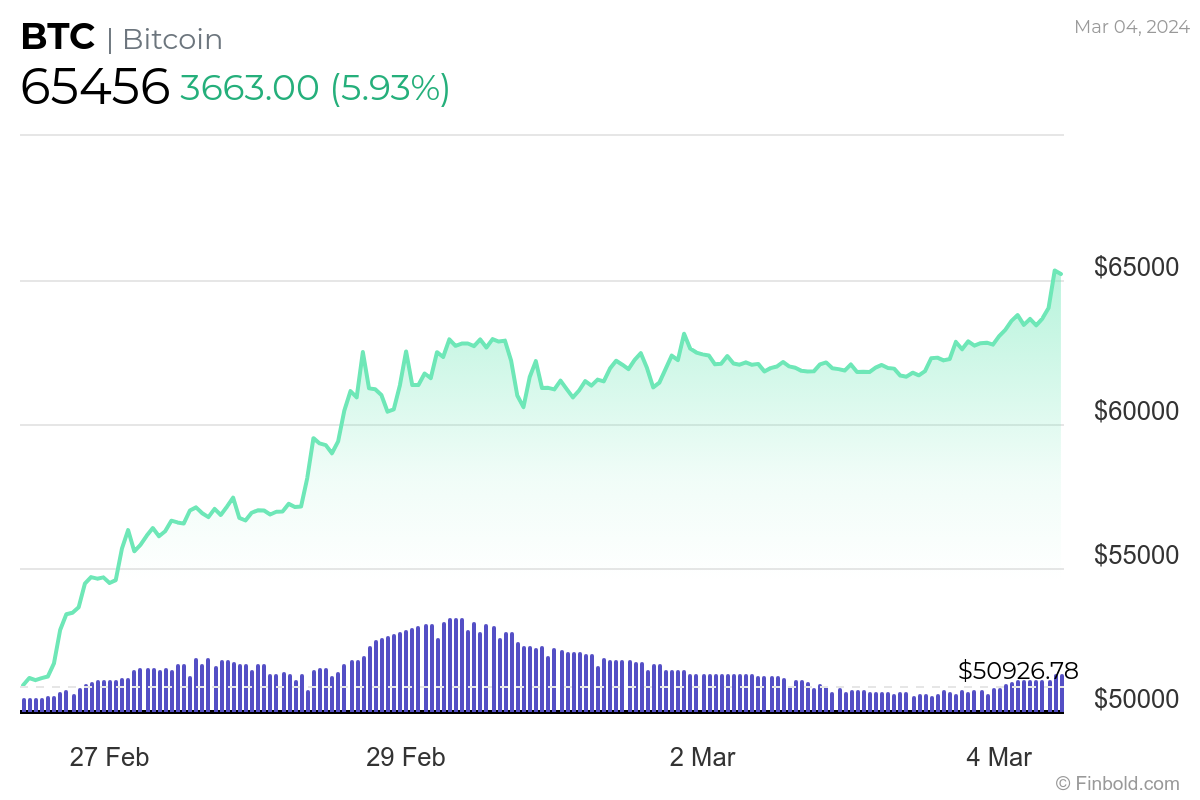This screenshot has width=1200, height=800.
Task: Click the $55000 axis label
Action: tap(1137, 555)
